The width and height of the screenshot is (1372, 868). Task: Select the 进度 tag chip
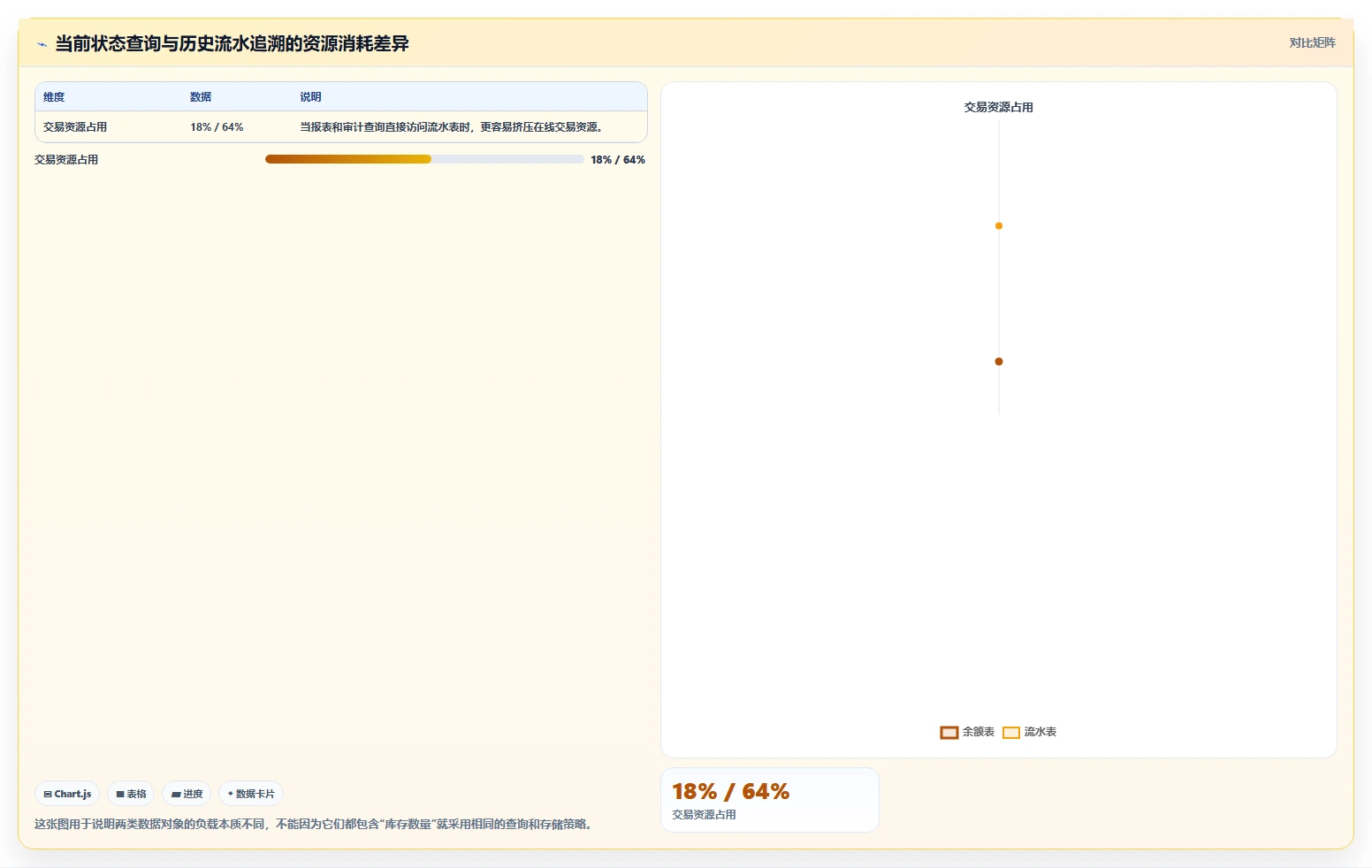[x=187, y=794]
